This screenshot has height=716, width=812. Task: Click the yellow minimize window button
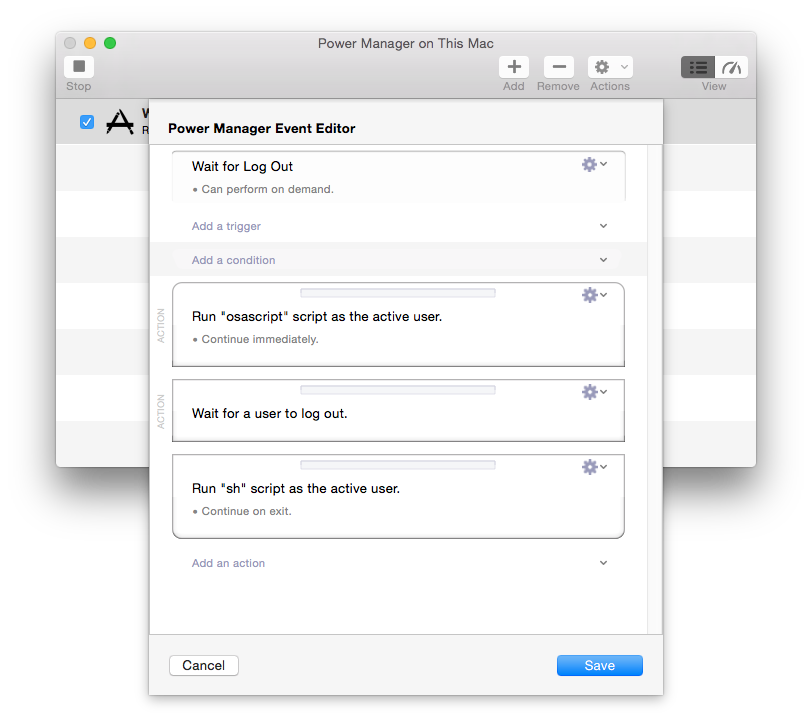pos(90,43)
